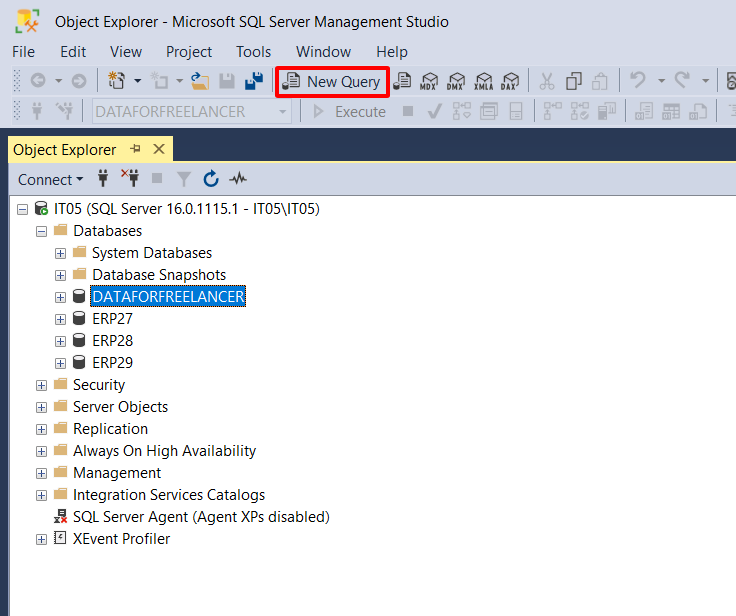Click the Database Engine Query icon
736x616 pixels.
[402, 81]
